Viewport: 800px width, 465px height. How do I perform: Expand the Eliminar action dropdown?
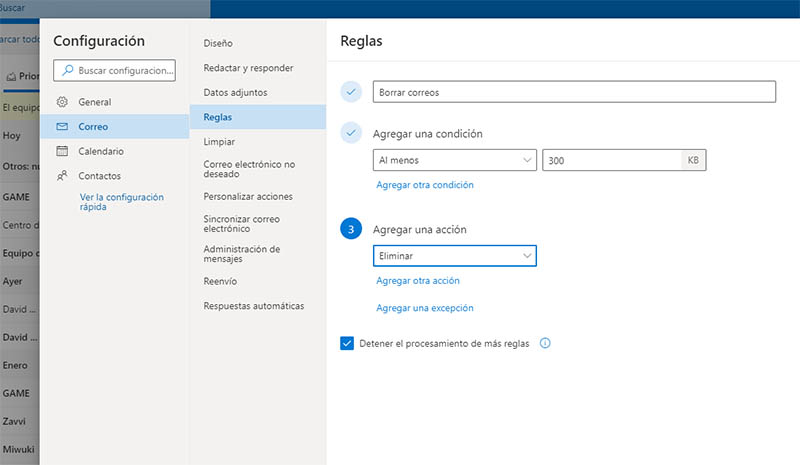pyautogui.click(x=454, y=256)
